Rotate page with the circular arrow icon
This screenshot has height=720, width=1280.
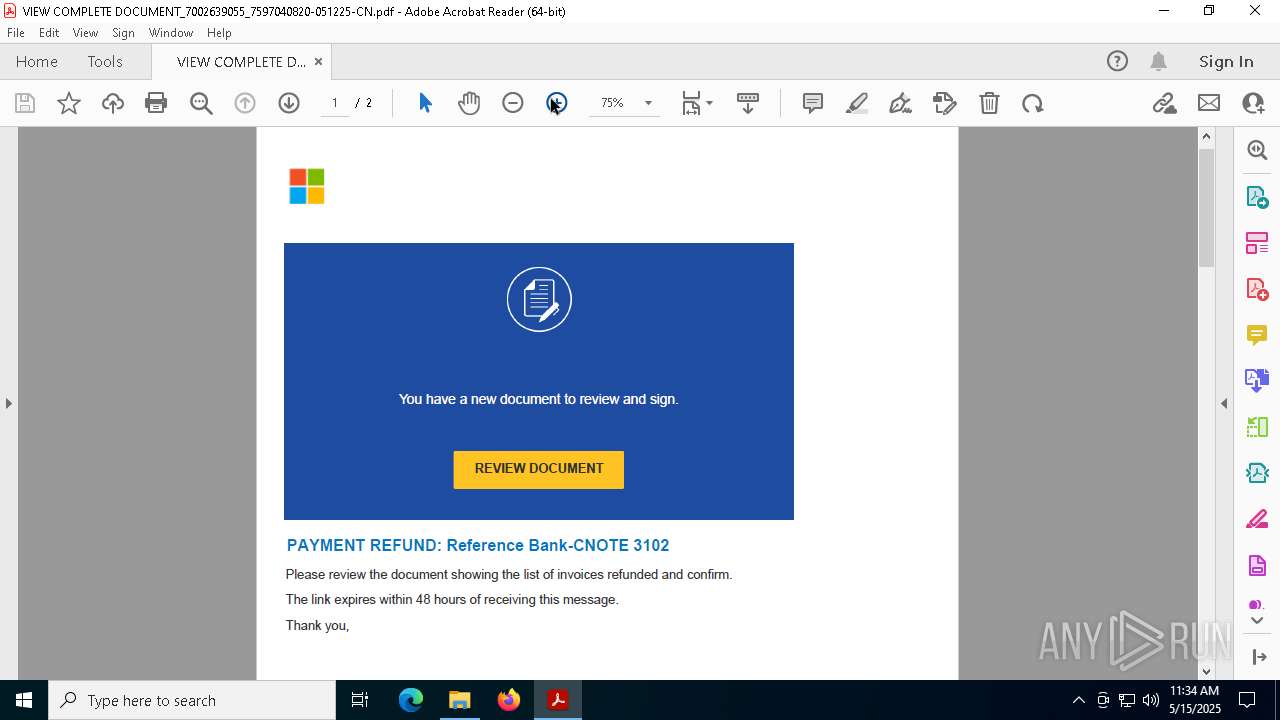1033,103
